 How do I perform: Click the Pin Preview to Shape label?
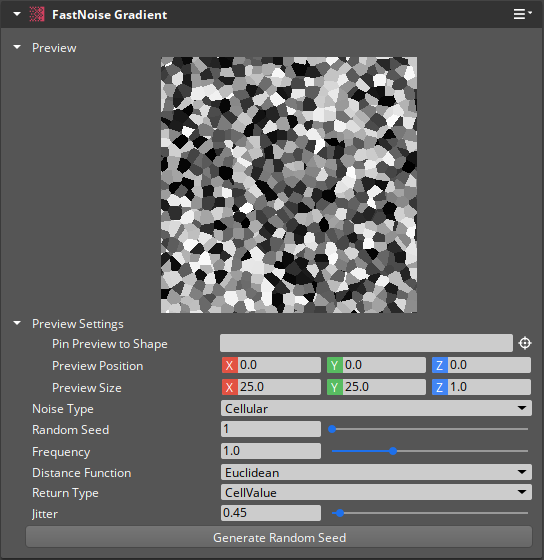110,344
